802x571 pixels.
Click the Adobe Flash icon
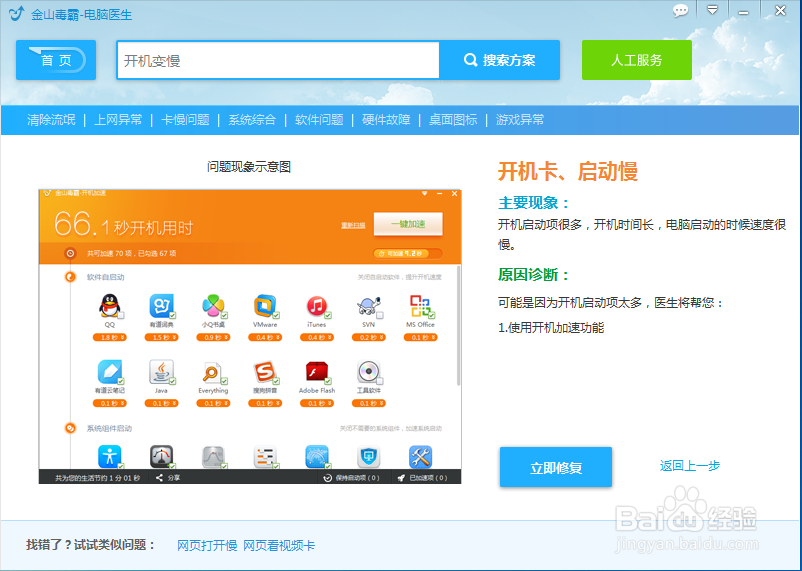point(317,372)
